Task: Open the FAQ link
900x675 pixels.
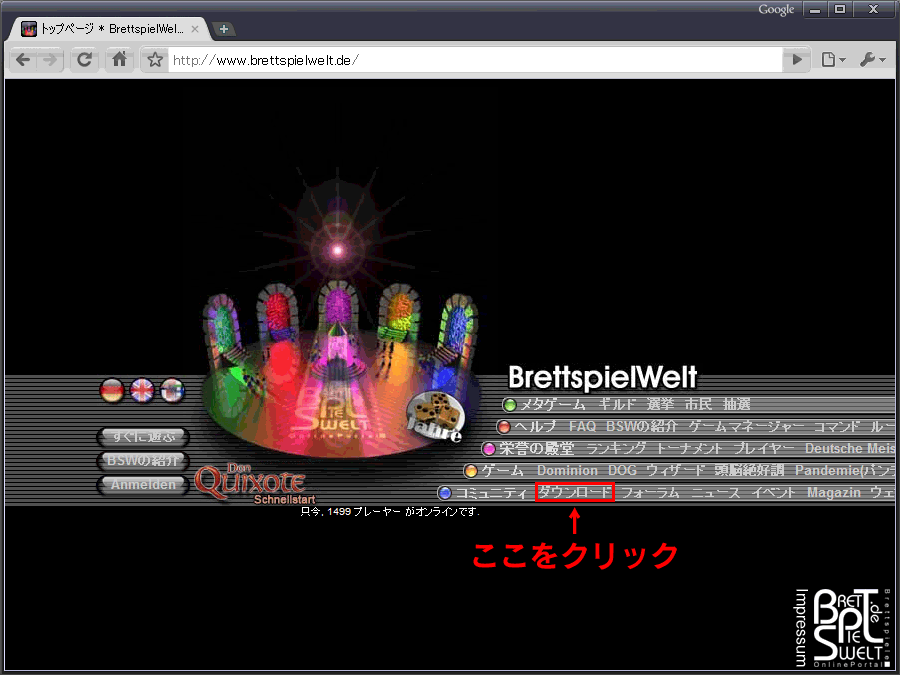Action: pyautogui.click(x=583, y=426)
